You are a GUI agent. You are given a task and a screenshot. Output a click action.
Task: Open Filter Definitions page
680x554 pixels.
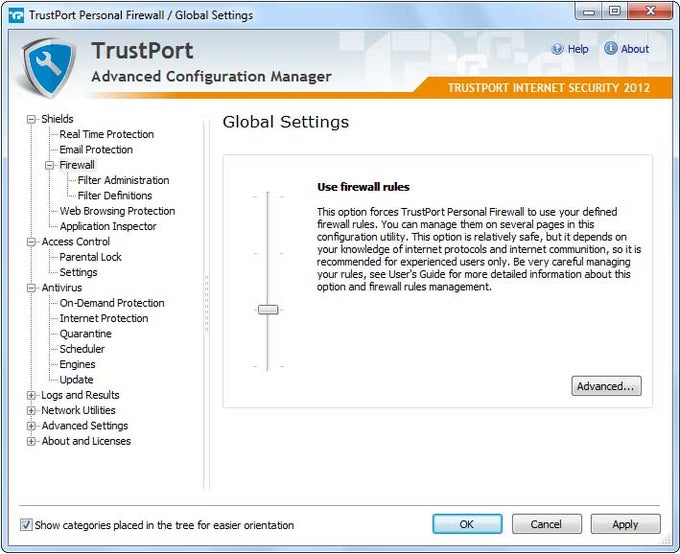114,195
